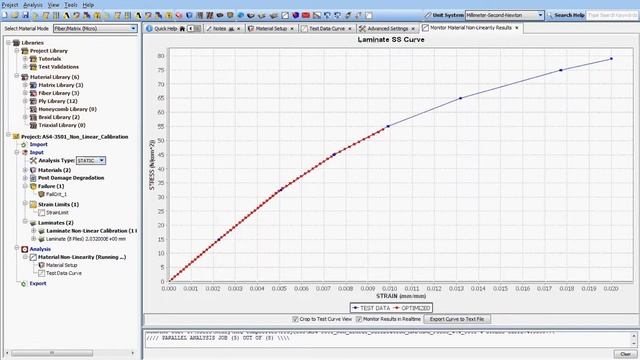This screenshot has height=360, width=640.
Task: Expand the Tutorials node
Action: coord(25,59)
